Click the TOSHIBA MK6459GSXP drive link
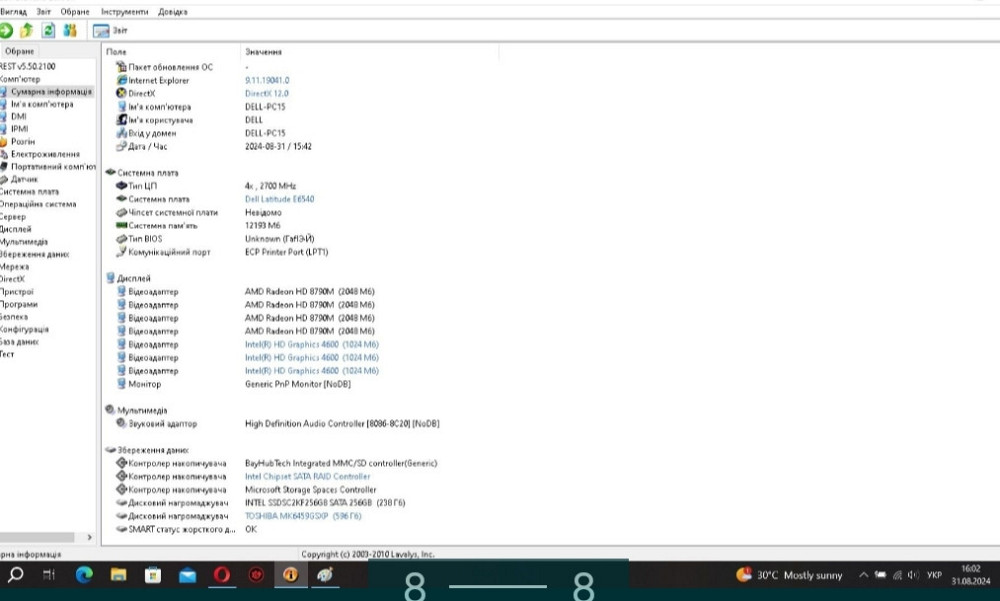 289,516
